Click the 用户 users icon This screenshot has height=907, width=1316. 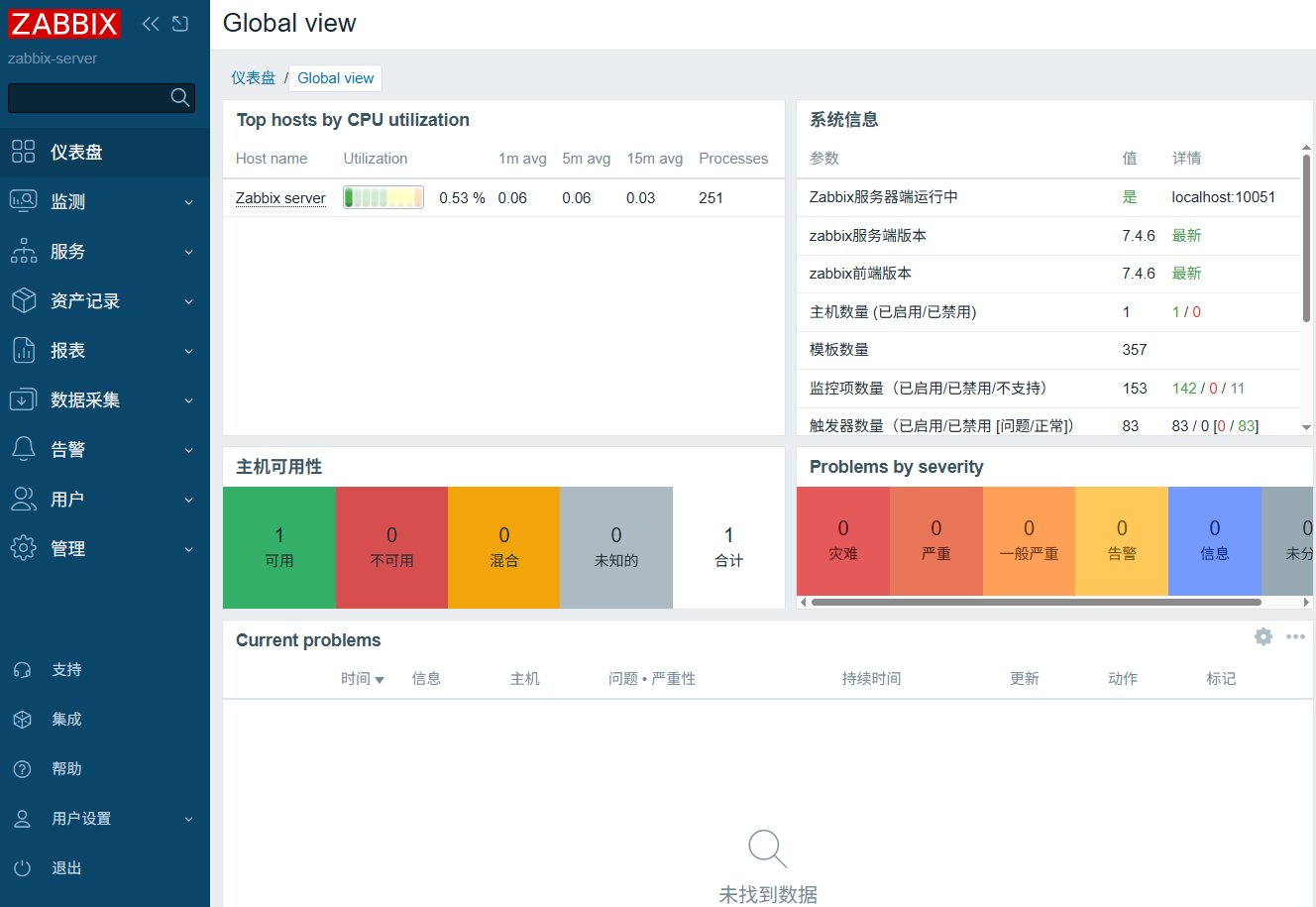(23, 499)
